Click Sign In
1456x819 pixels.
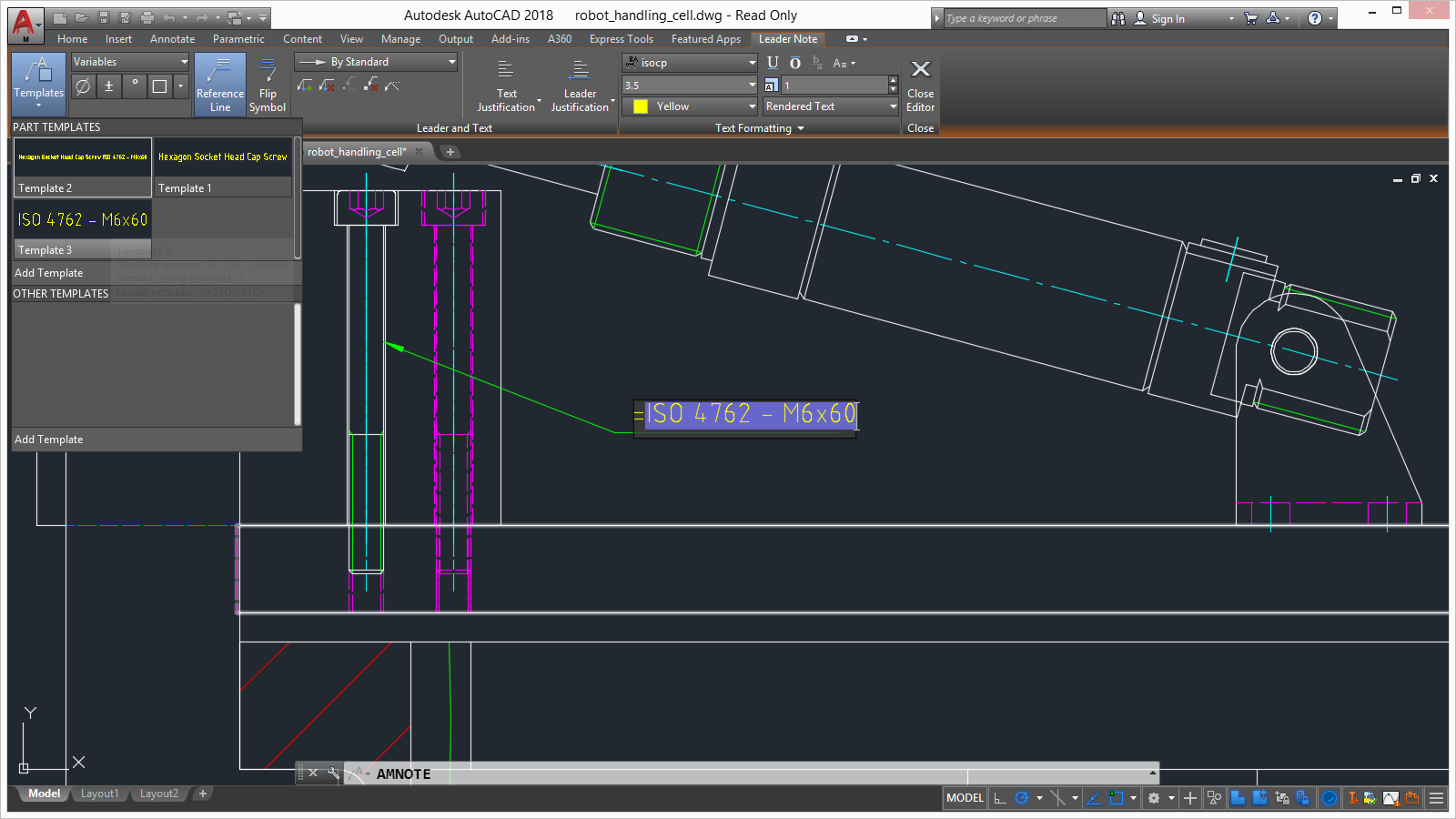[1167, 18]
